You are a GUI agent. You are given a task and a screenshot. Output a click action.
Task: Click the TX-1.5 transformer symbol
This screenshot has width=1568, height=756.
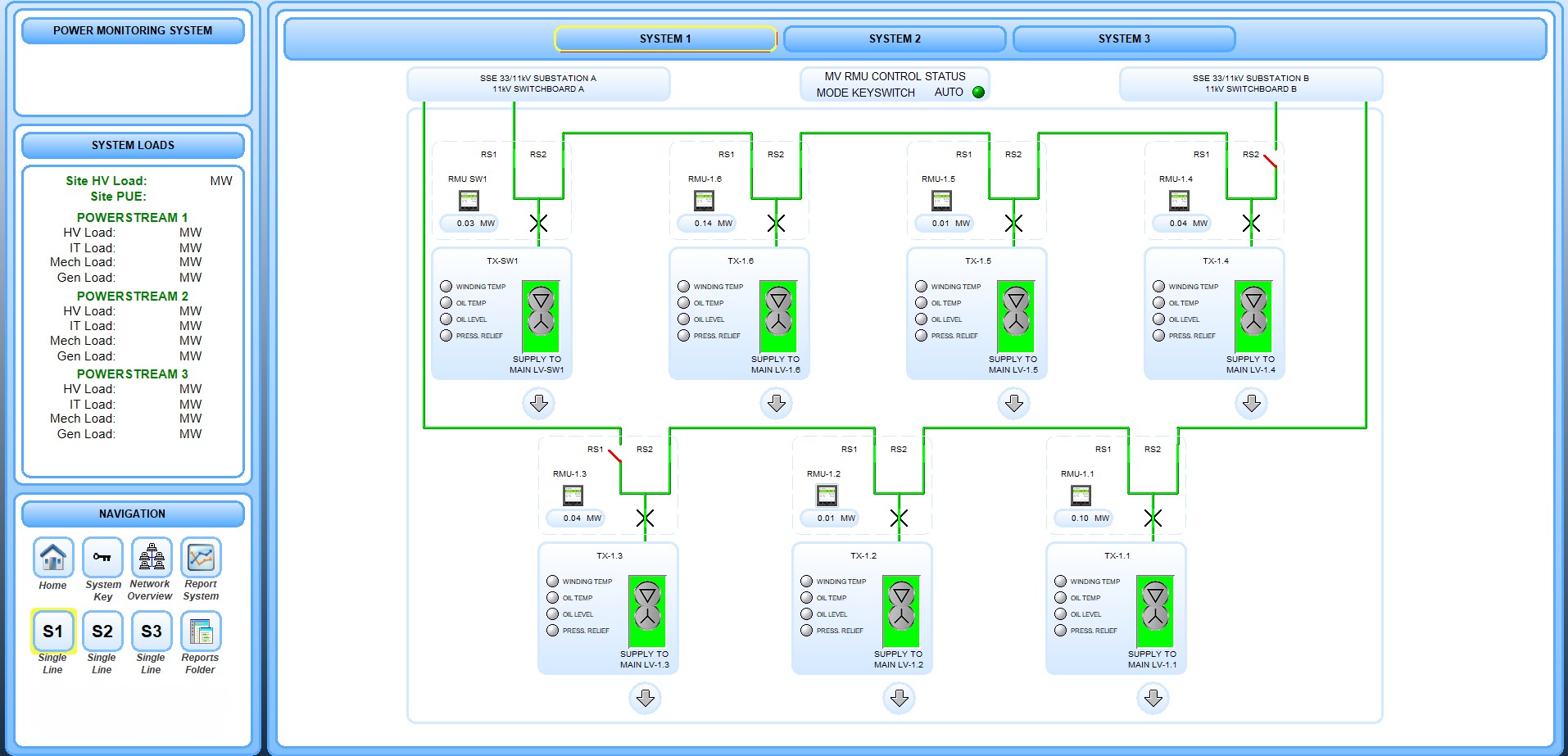pyautogui.click(x=1016, y=316)
